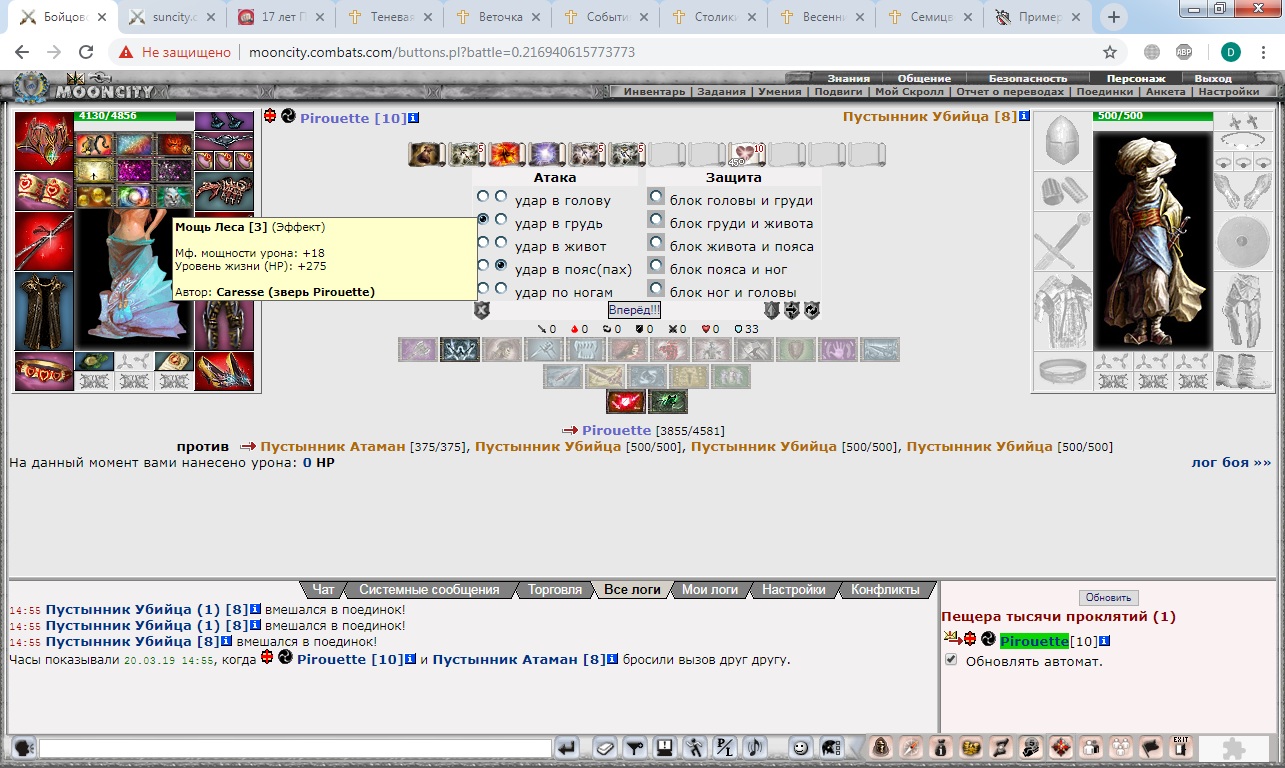Viewport: 1285px width, 768px height.
Task: Switch to the Чат tab
Action: [x=323, y=590]
